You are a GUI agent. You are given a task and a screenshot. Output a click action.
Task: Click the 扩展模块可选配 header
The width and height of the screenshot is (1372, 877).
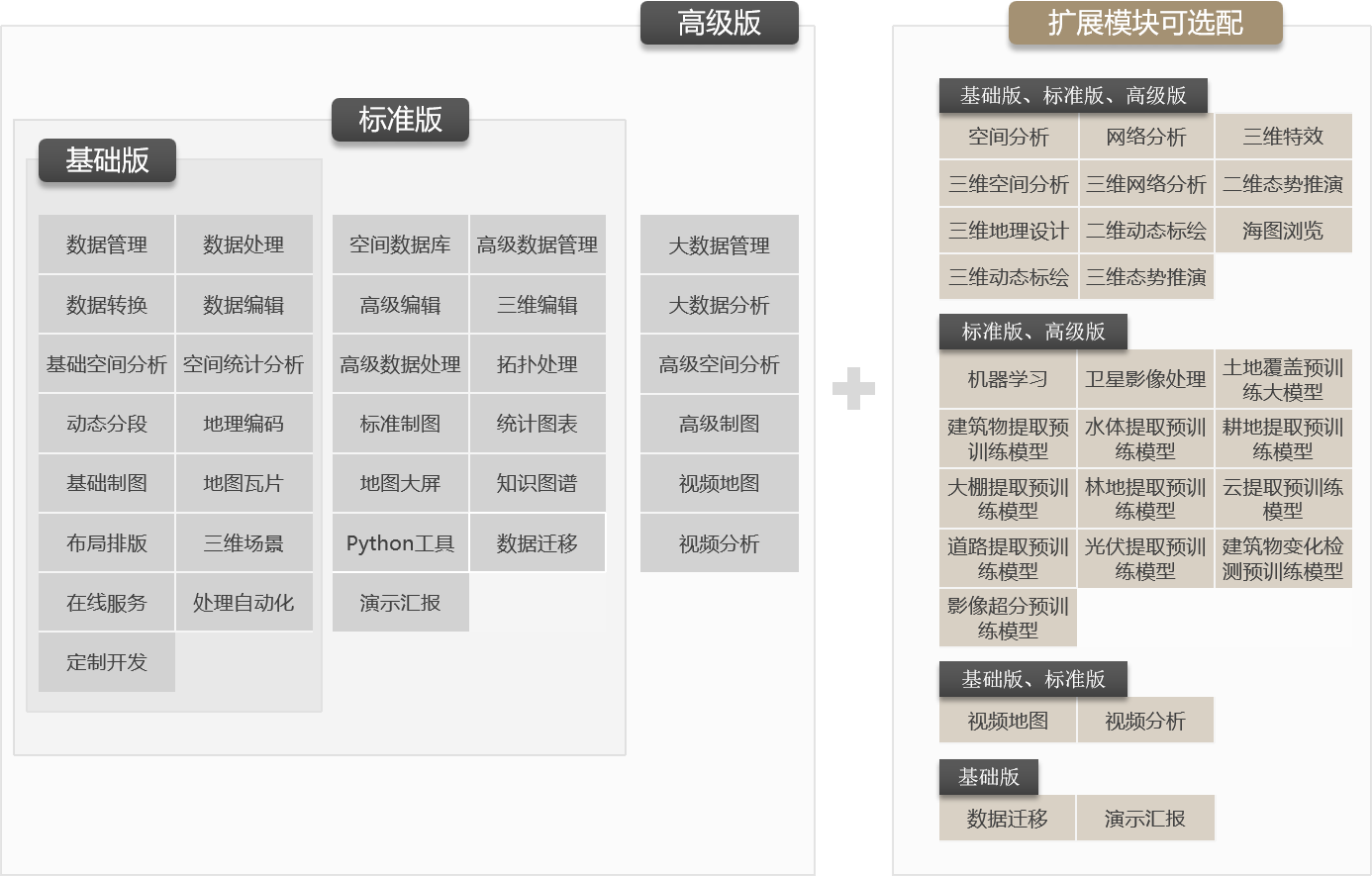(1145, 24)
